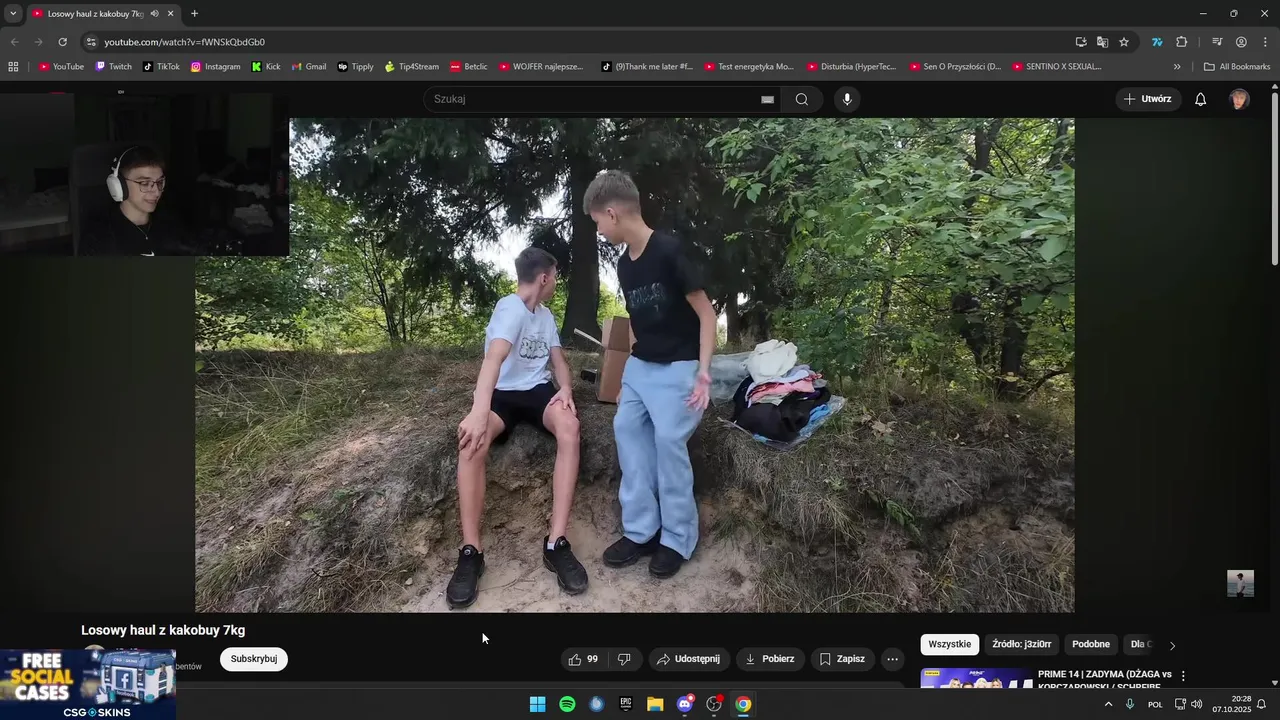The image size is (1280, 720).
Task: Open the Gmail bookmark
Action: tap(309, 67)
